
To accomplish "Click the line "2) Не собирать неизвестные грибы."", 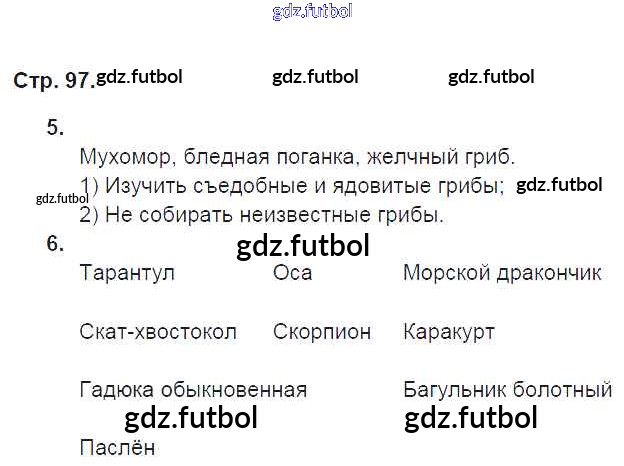I will click(x=261, y=214).
